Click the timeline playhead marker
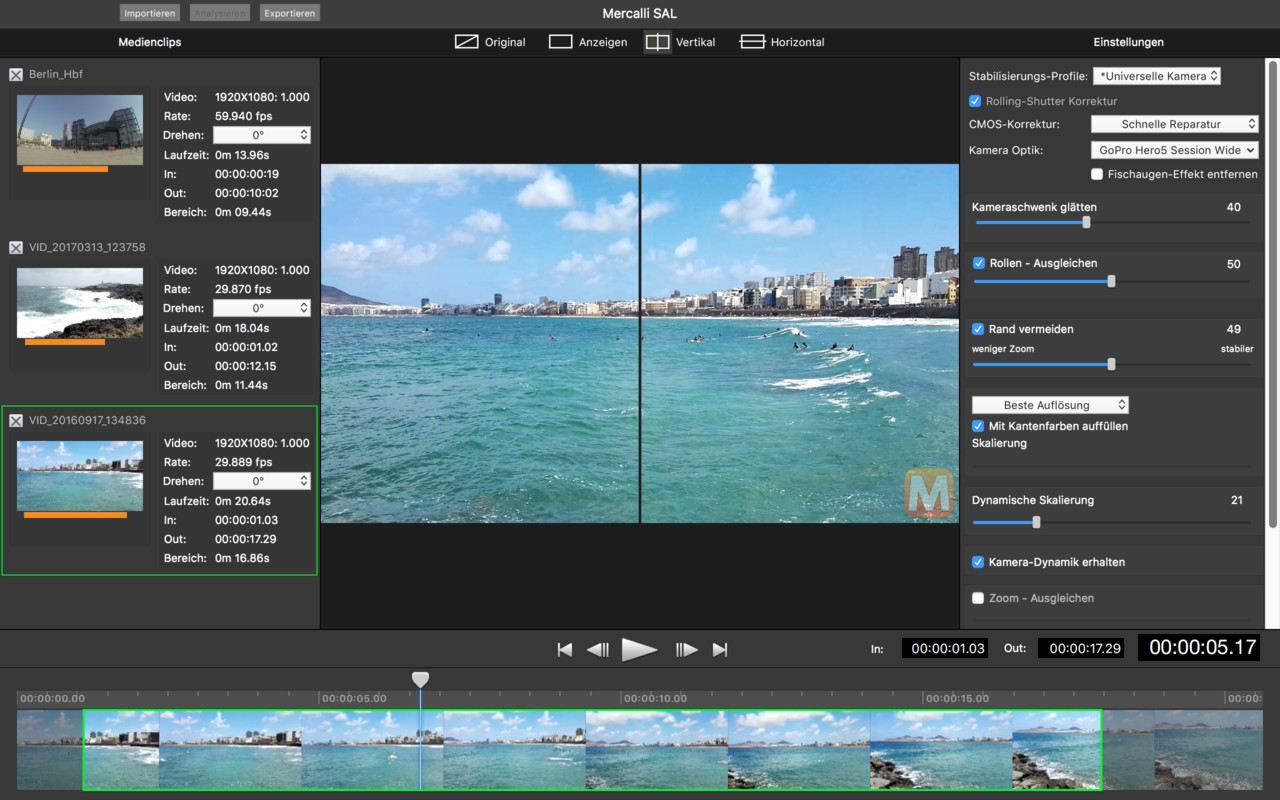The height and width of the screenshot is (800, 1280). (421, 680)
